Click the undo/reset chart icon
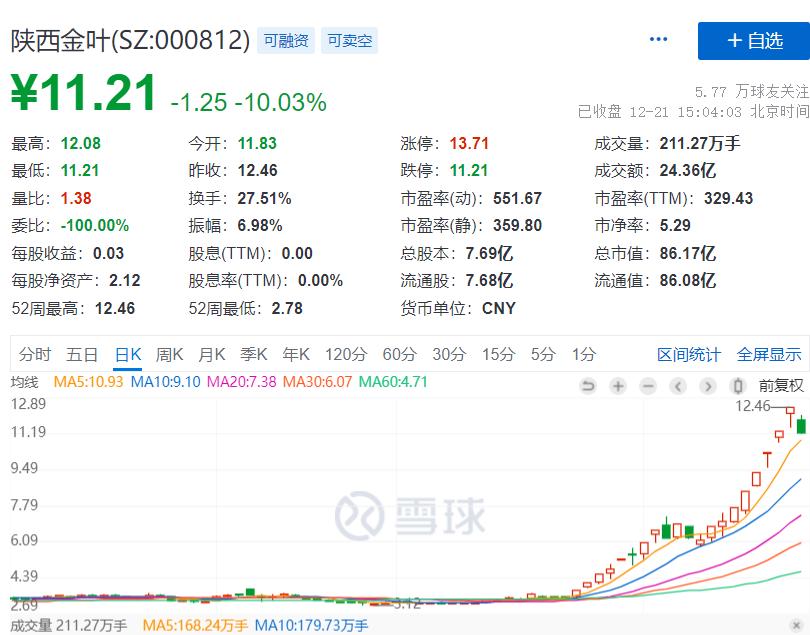Viewport: 810px width, 635px height. tap(588, 386)
